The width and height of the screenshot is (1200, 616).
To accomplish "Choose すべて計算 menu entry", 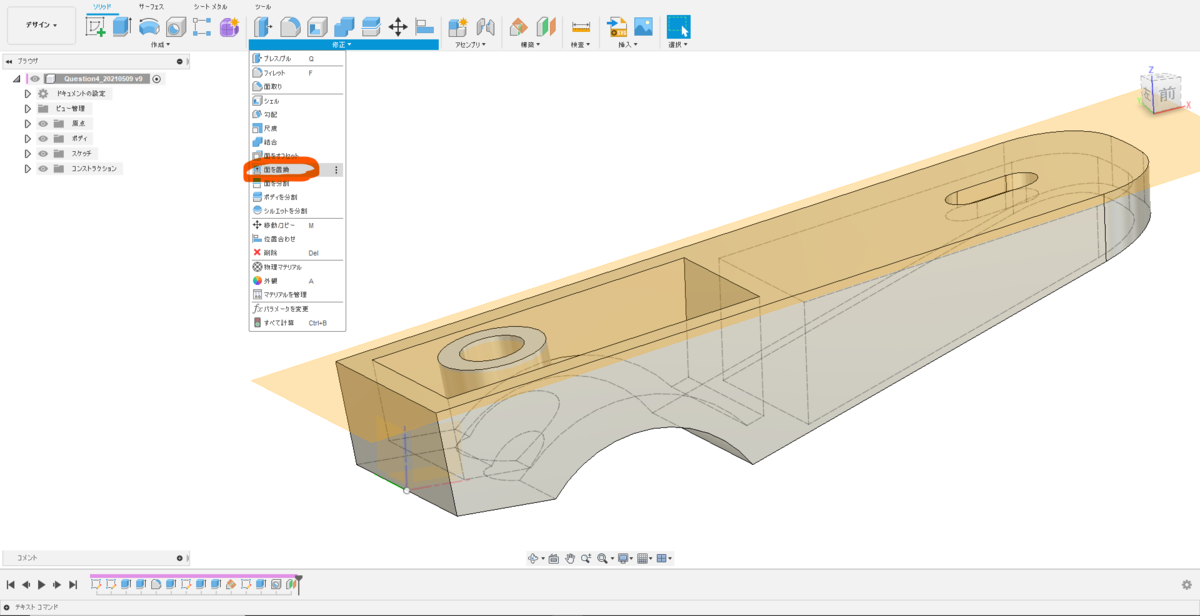I will tap(297, 323).
